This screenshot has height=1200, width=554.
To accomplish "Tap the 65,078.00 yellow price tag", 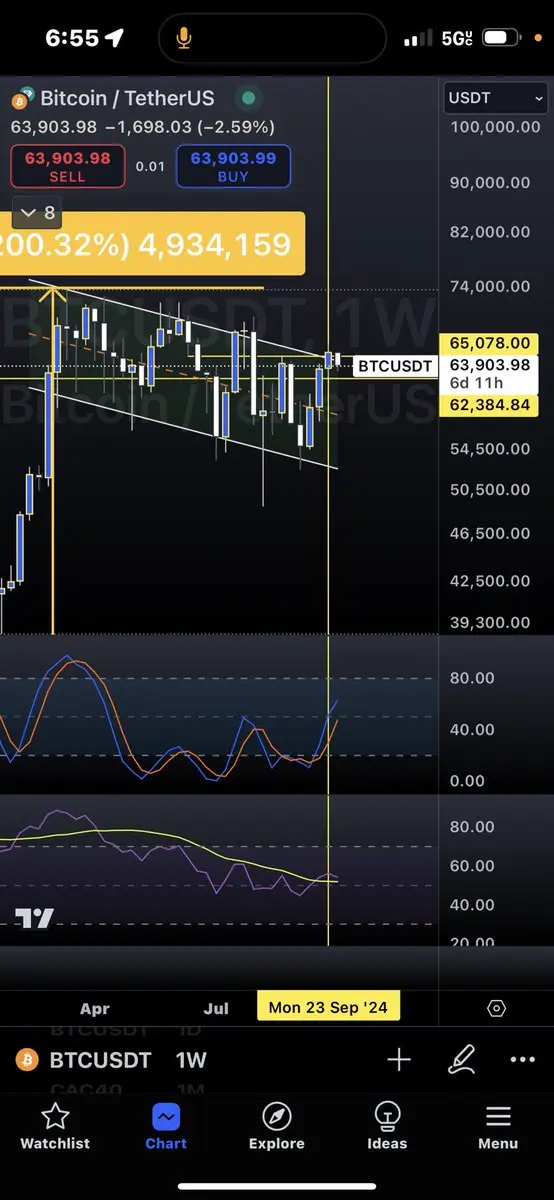I will [489, 343].
